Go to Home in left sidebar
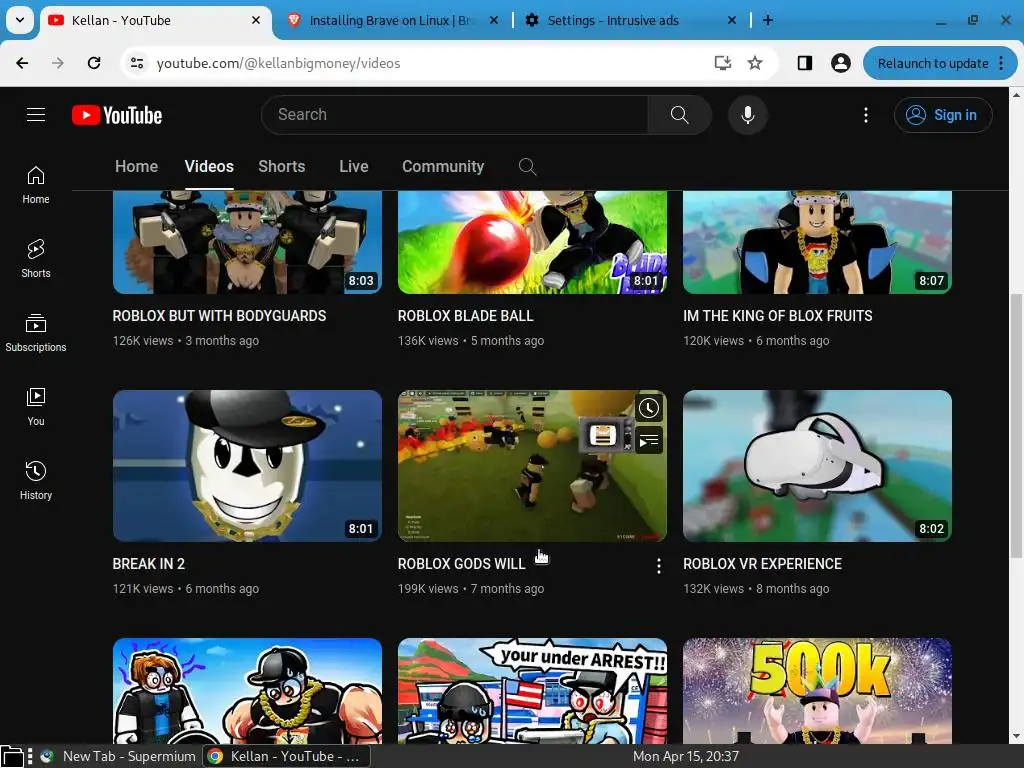Screen dimensions: 1024x768 pos(36,185)
